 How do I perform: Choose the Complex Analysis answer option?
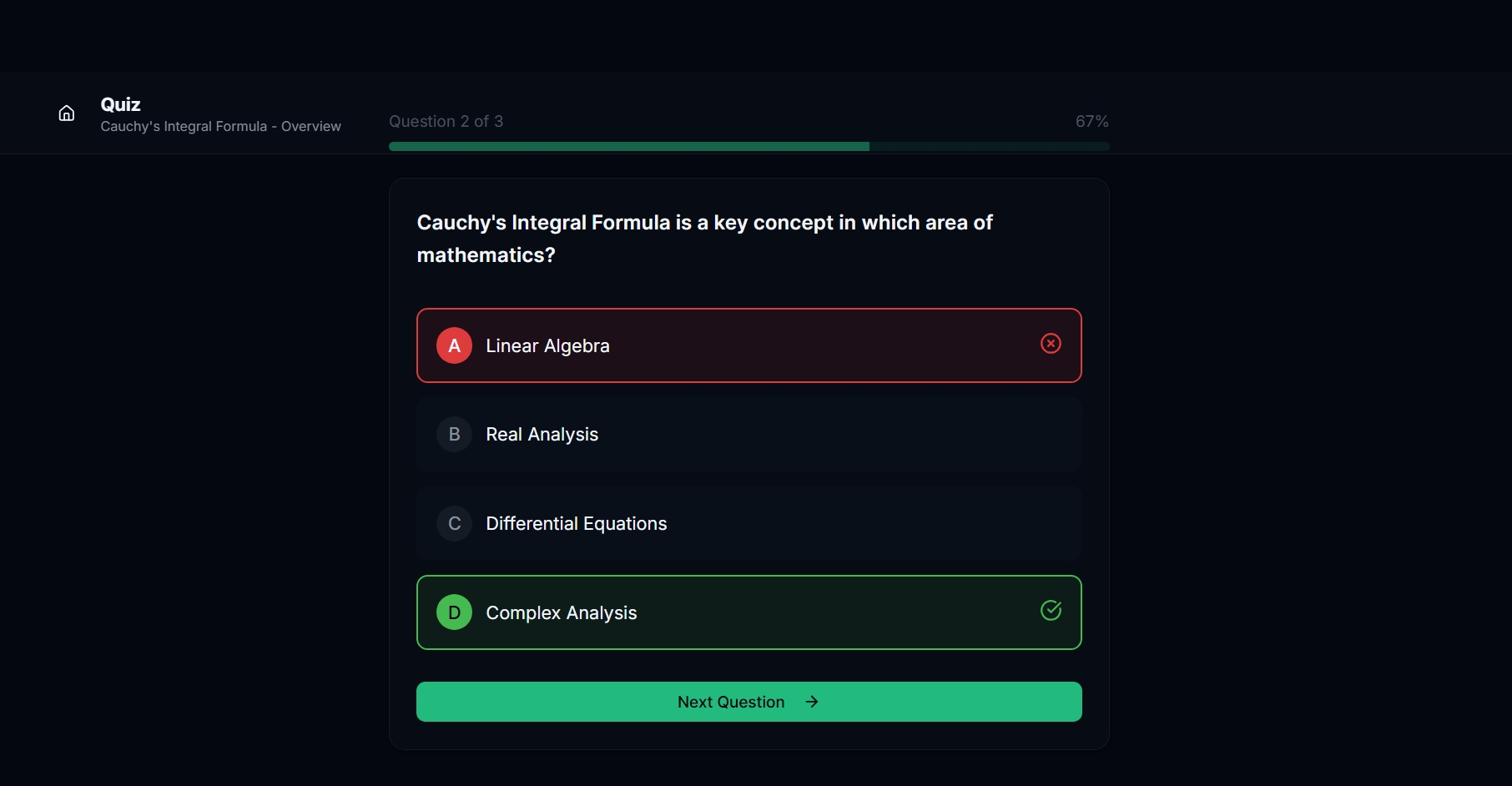point(749,612)
